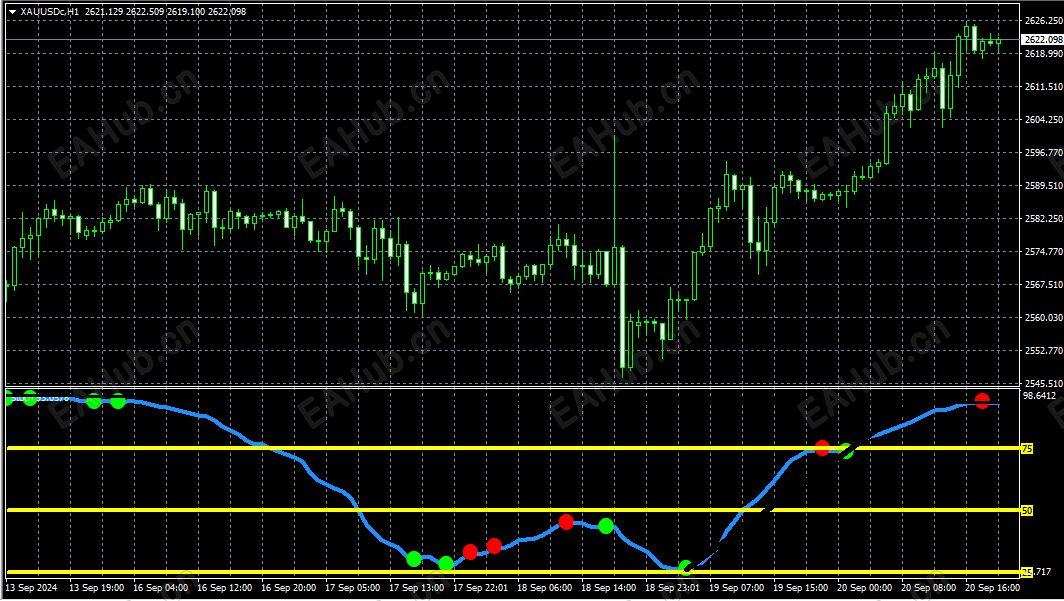
Task: Click the 18 Sep 23:01 time label
Action: point(672,587)
